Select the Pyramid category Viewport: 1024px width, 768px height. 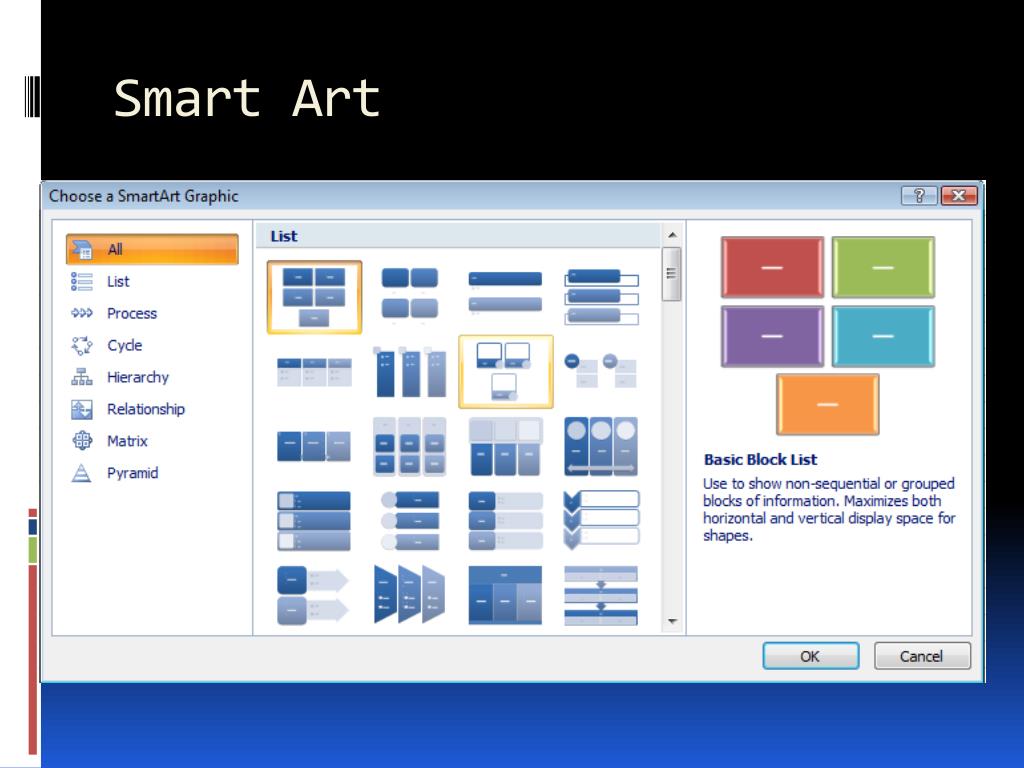(132, 473)
